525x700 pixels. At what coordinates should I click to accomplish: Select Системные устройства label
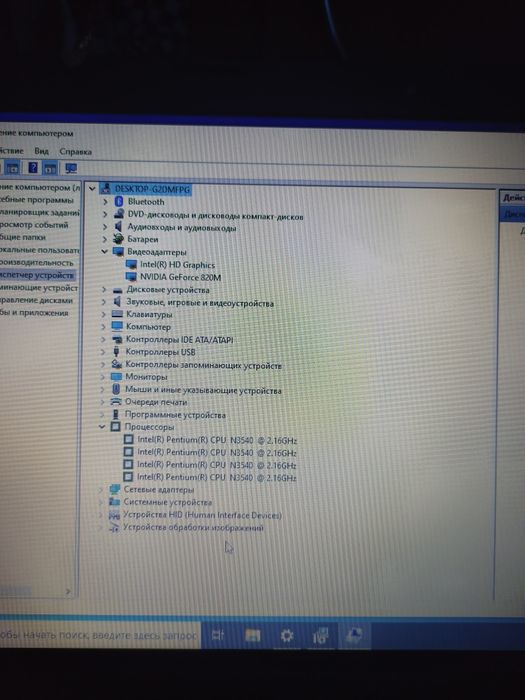pos(167,502)
